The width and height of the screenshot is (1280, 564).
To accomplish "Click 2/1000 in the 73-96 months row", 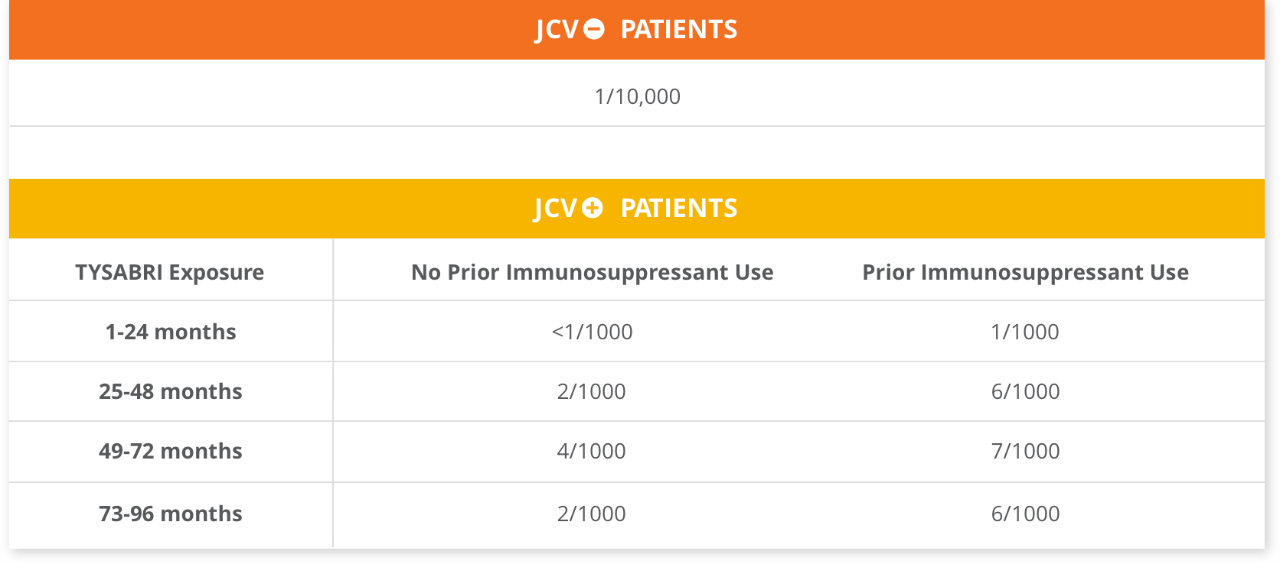I will (x=592, y=514).
